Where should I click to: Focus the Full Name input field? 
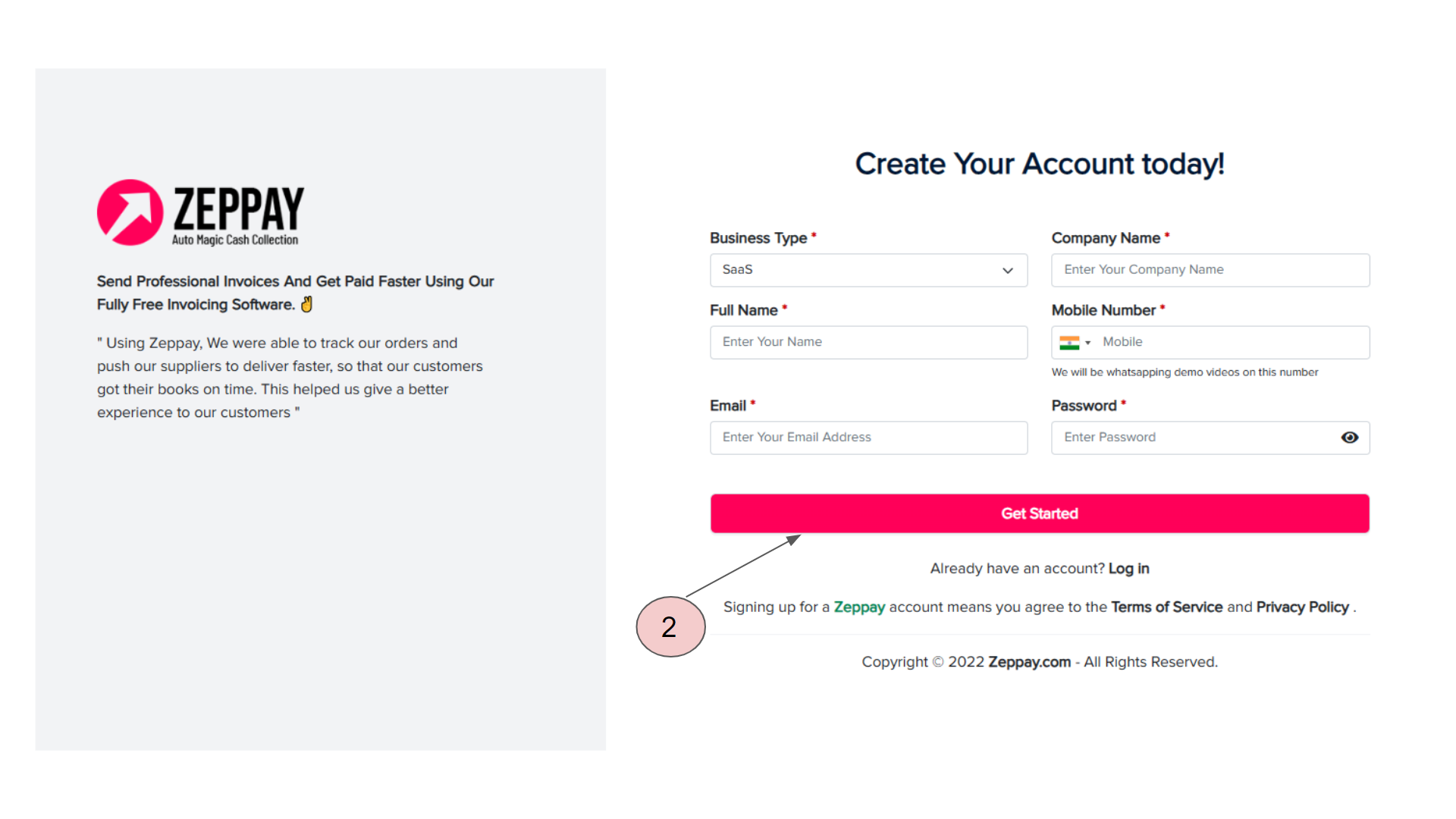(x=868, y=342)
